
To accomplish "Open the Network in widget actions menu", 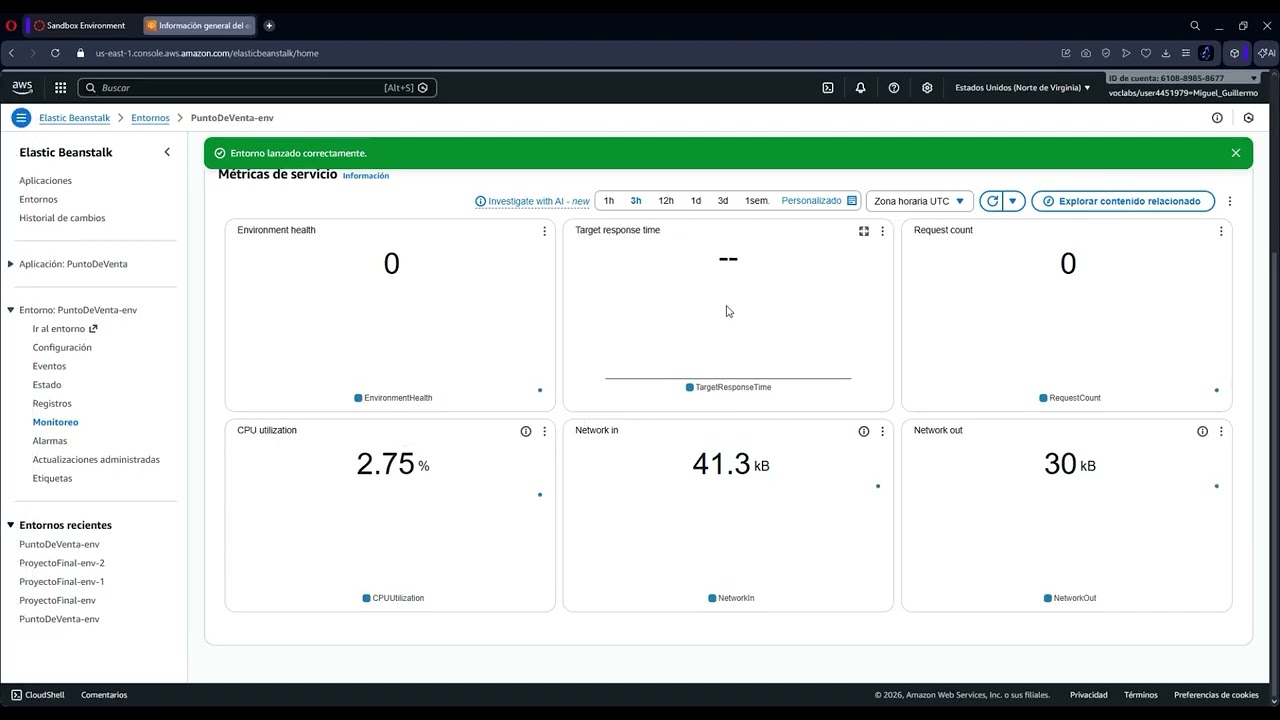I will point(882,431).
